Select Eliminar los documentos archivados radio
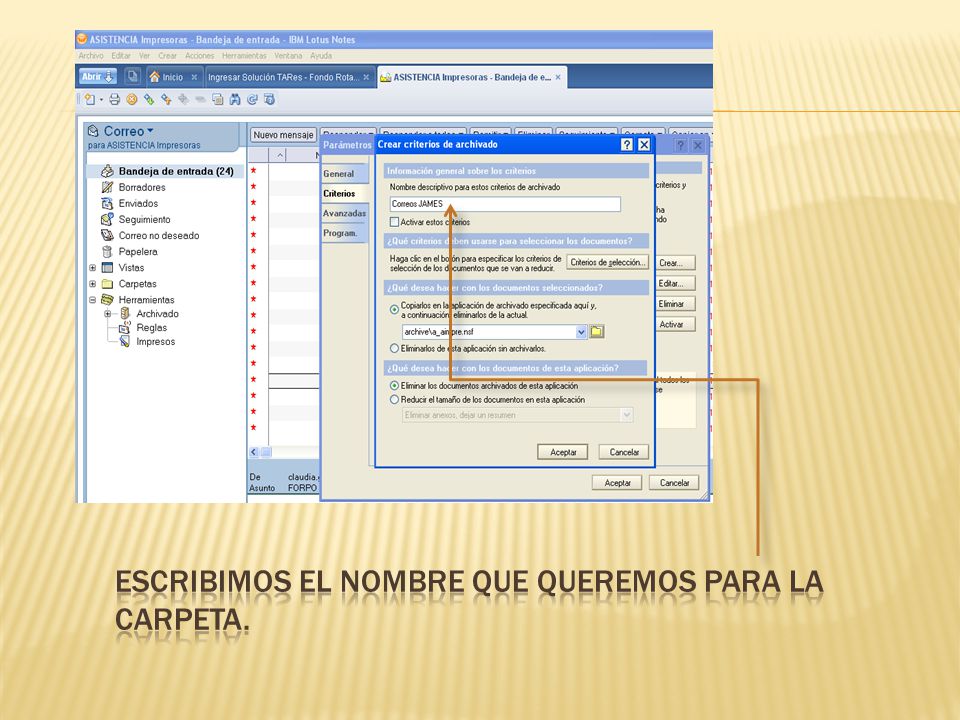 point(394,386)
